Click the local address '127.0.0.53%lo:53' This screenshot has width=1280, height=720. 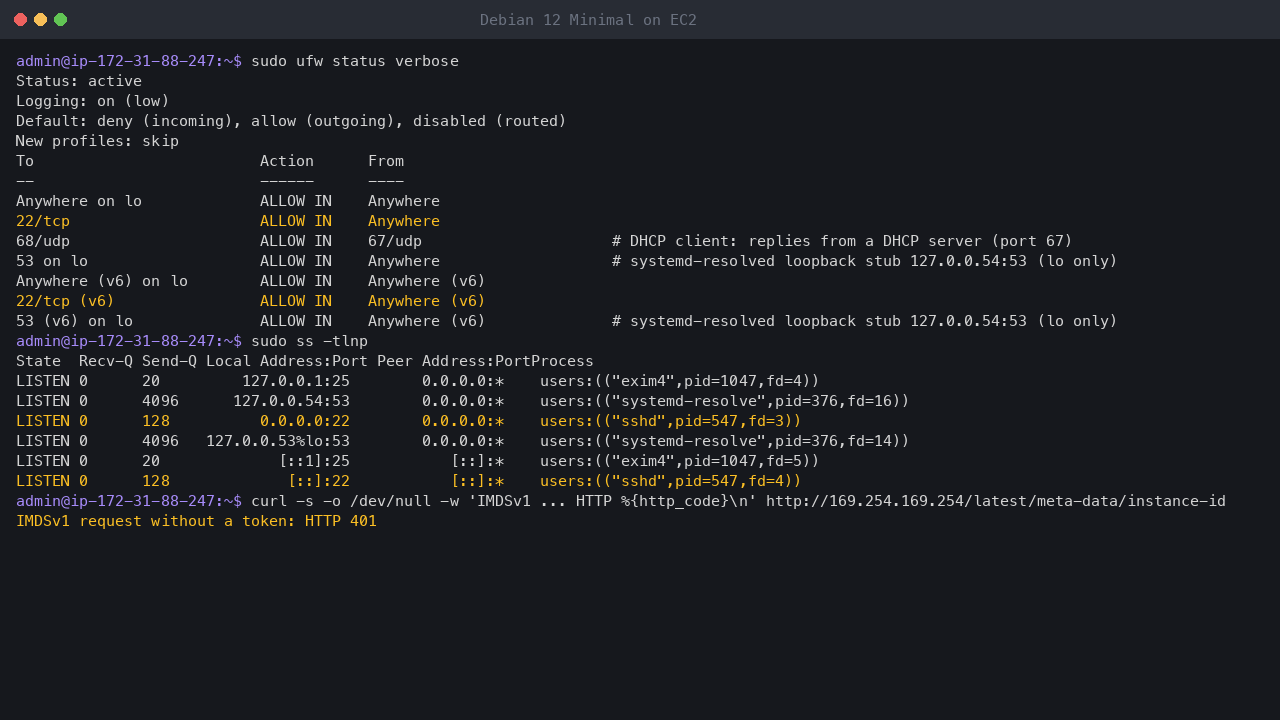278,441
